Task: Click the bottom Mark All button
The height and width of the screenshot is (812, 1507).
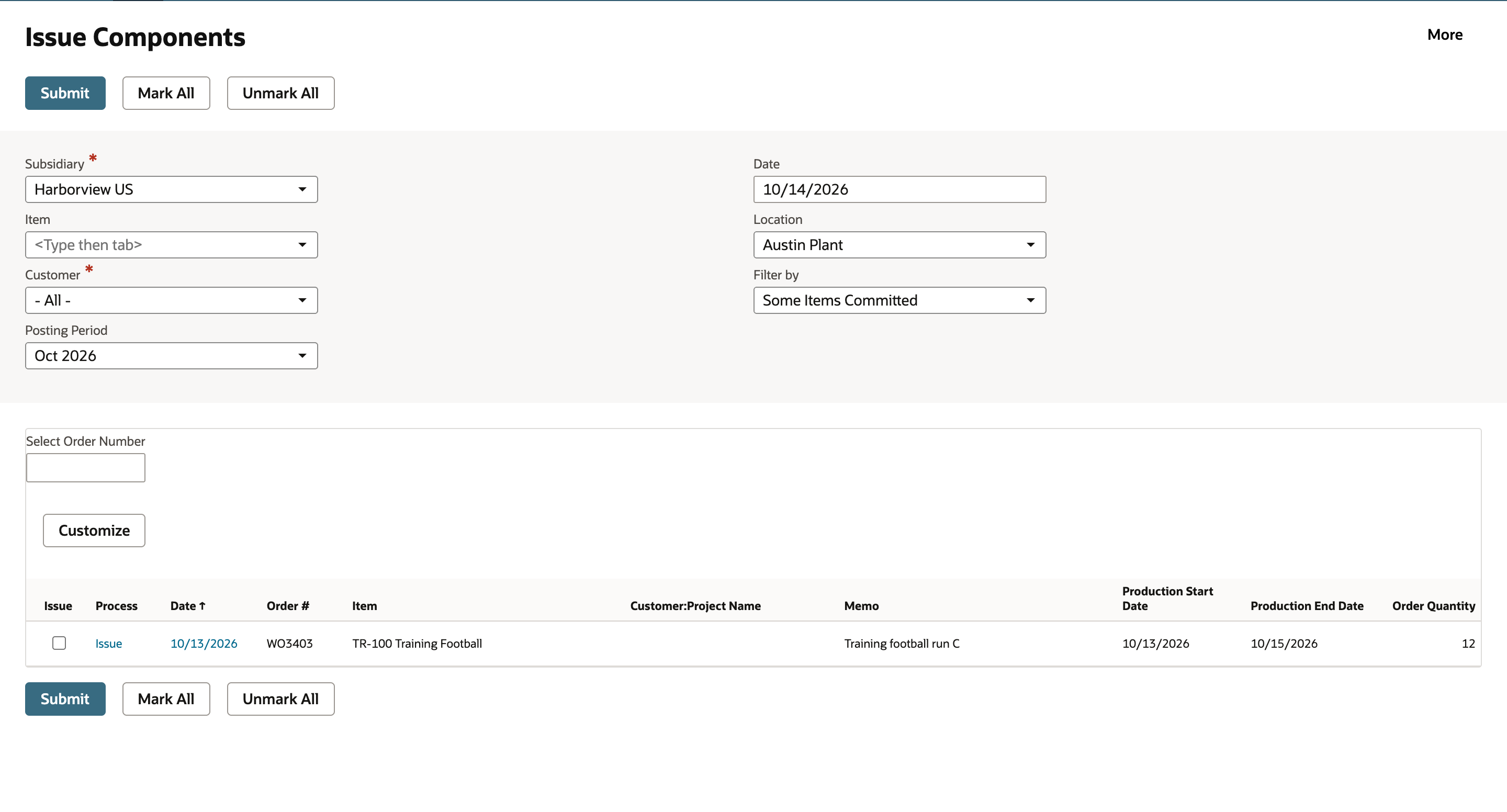Action: [x=166, y=698]
